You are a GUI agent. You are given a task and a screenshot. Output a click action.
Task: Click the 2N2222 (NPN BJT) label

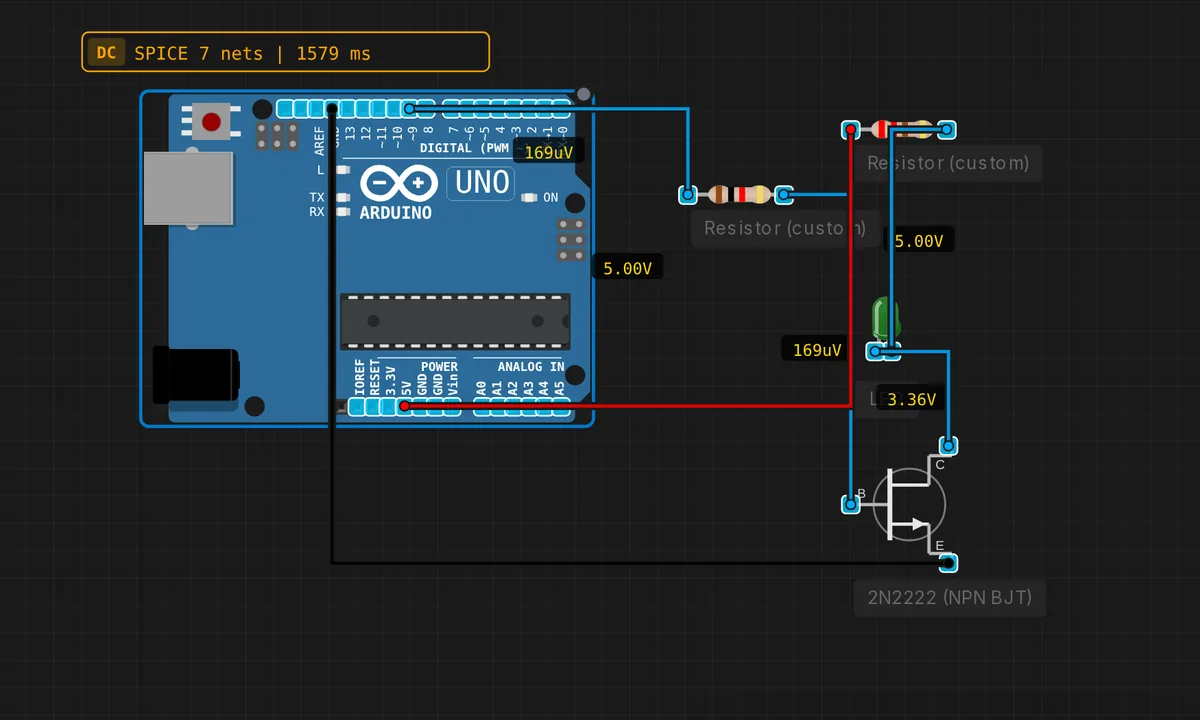coord(949,598)
